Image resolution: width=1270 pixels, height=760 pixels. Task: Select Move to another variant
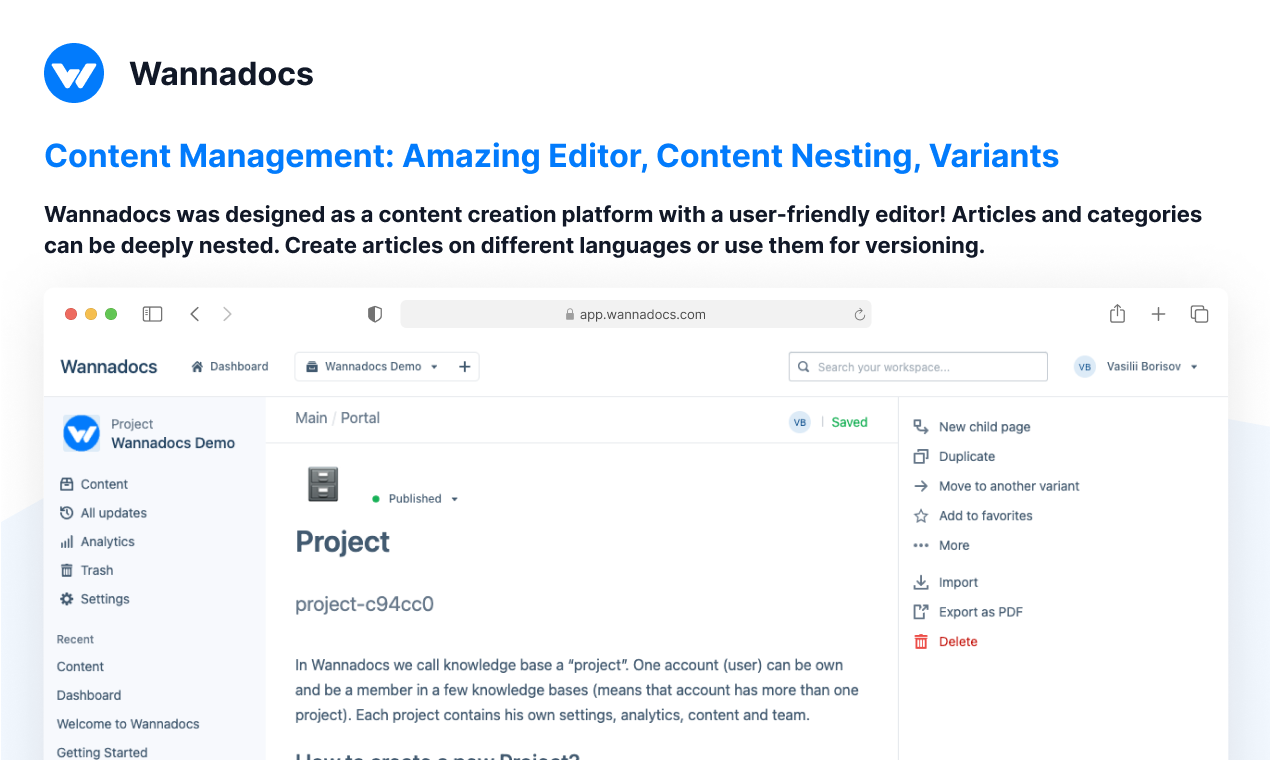996,486
